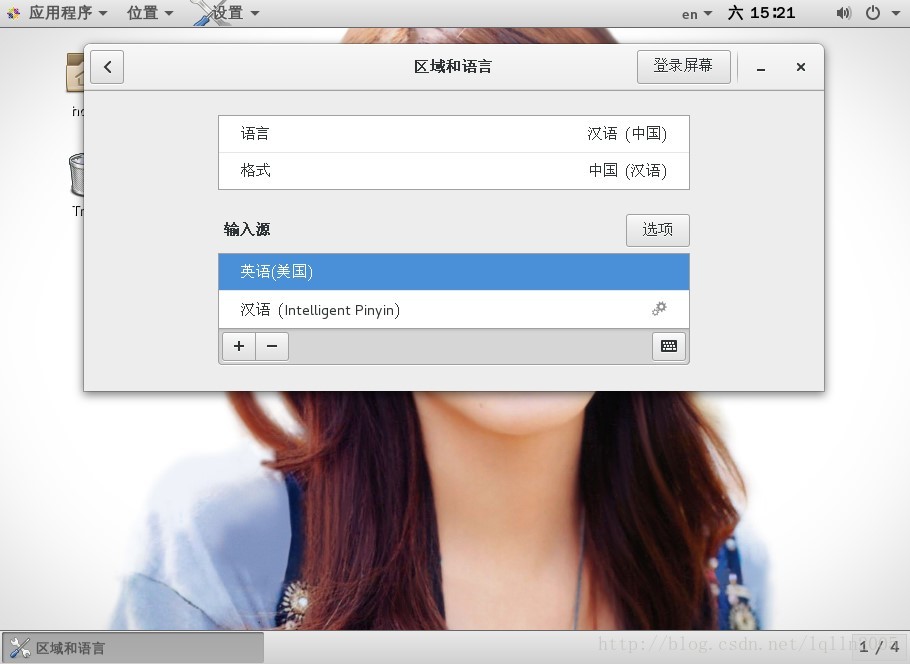This screenshot has height=664, width=910.
Task: Open the 登录屏幕 login screen settings
Action: point(683,66)
